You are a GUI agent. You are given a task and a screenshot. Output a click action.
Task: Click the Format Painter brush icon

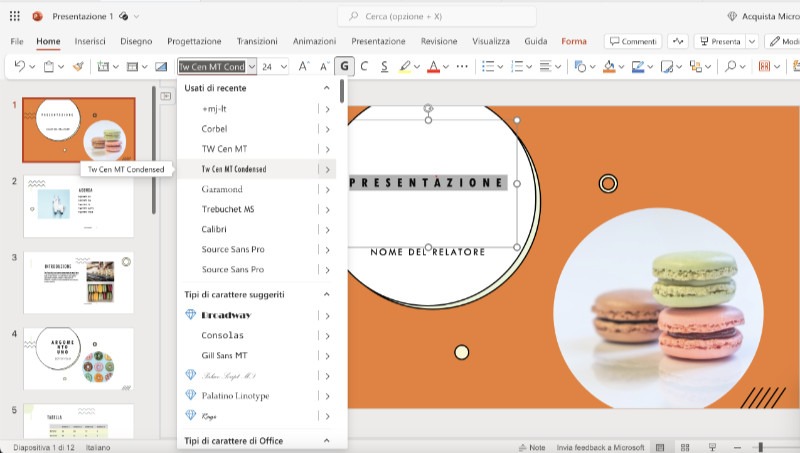(x=79, y=66)
